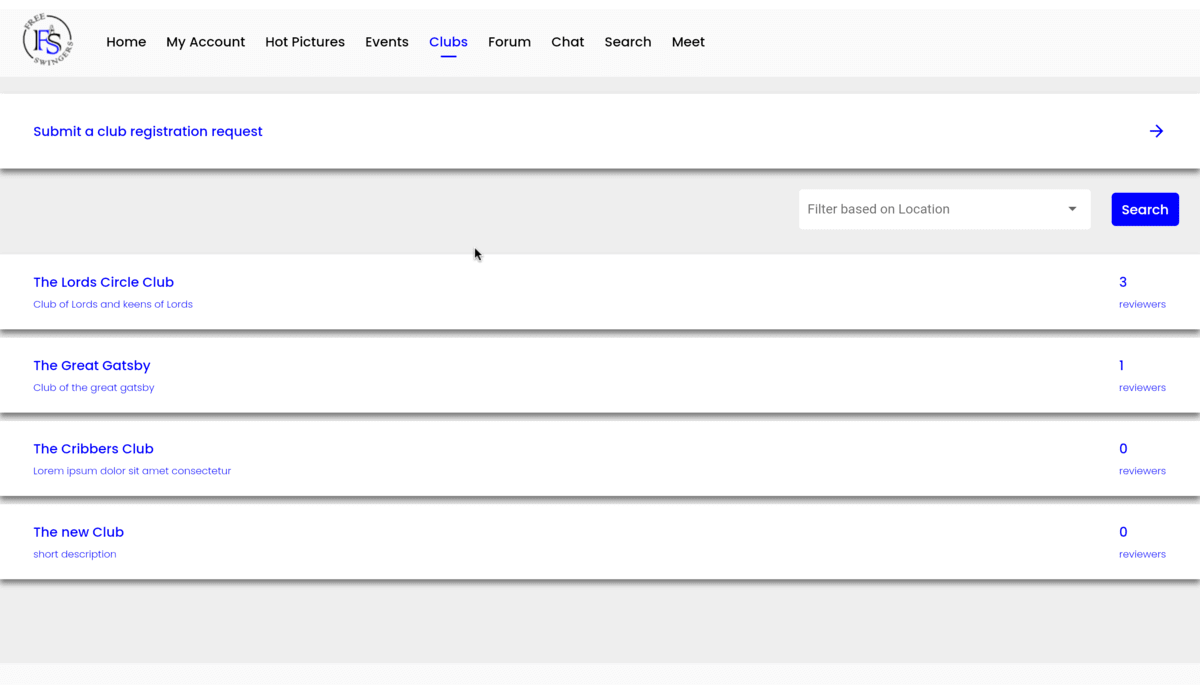
Task: Open the Meet menu item
Action: [x=688, y=42]
